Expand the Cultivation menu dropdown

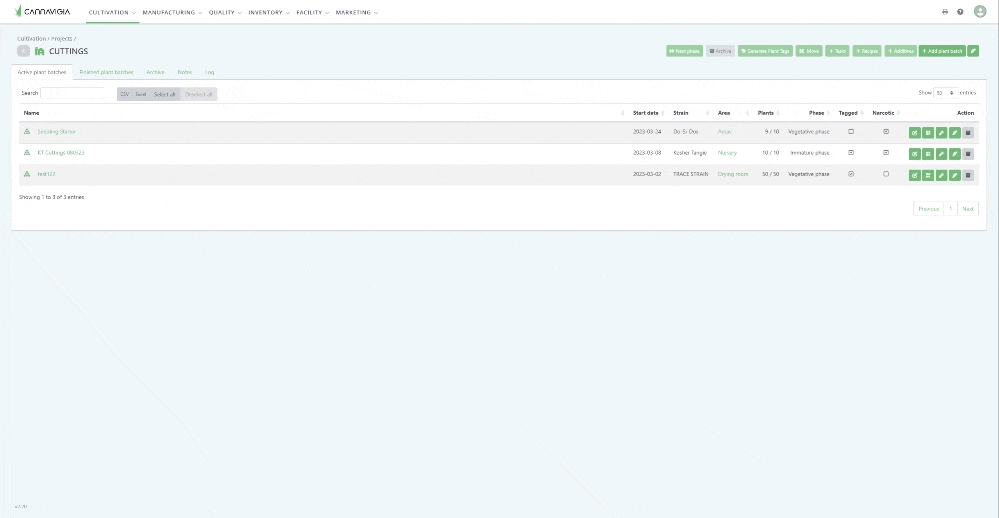coord(111,12)
